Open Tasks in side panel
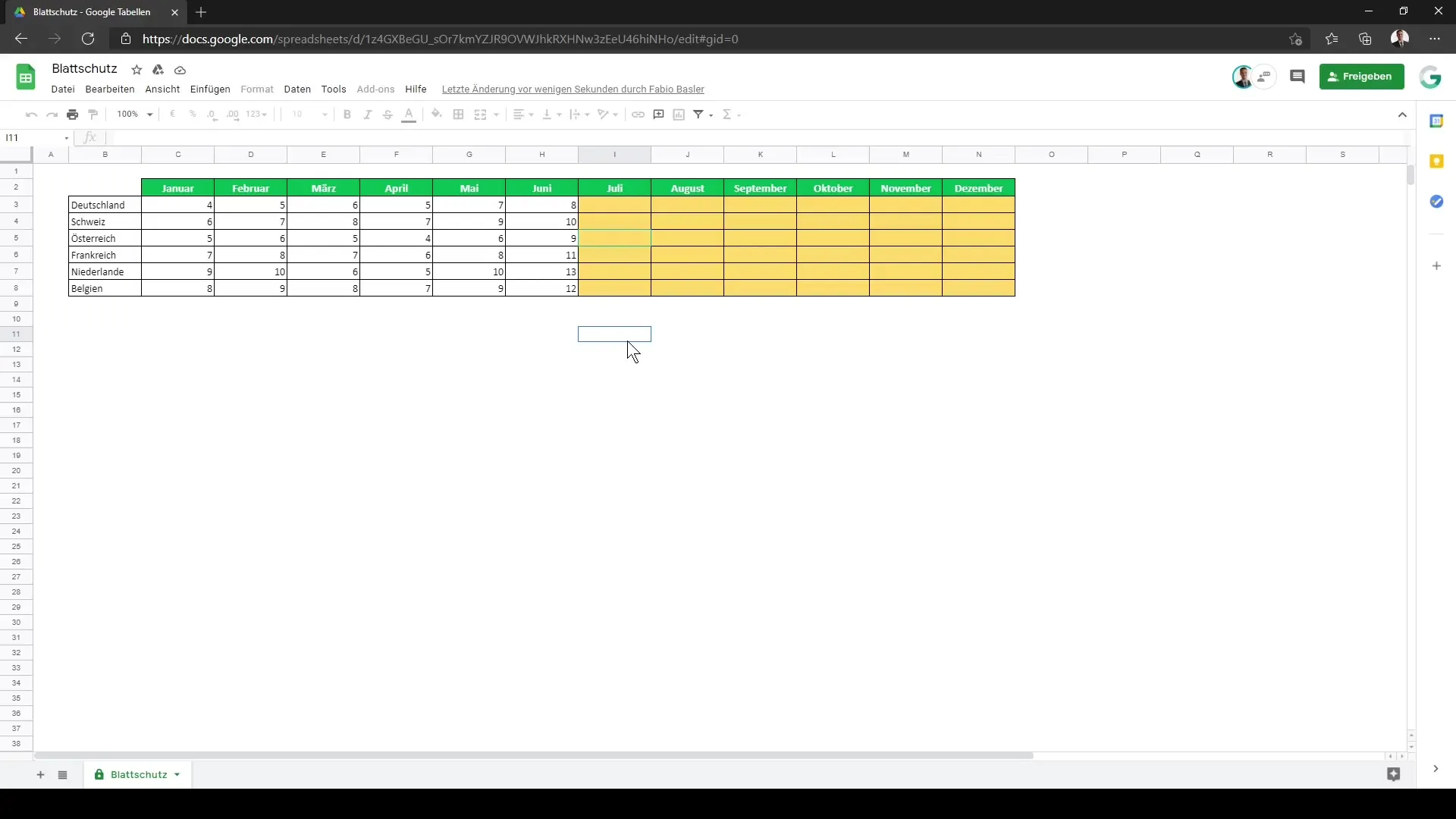The height and width of the screenshot is (819, 1456). click(1436, 202)
